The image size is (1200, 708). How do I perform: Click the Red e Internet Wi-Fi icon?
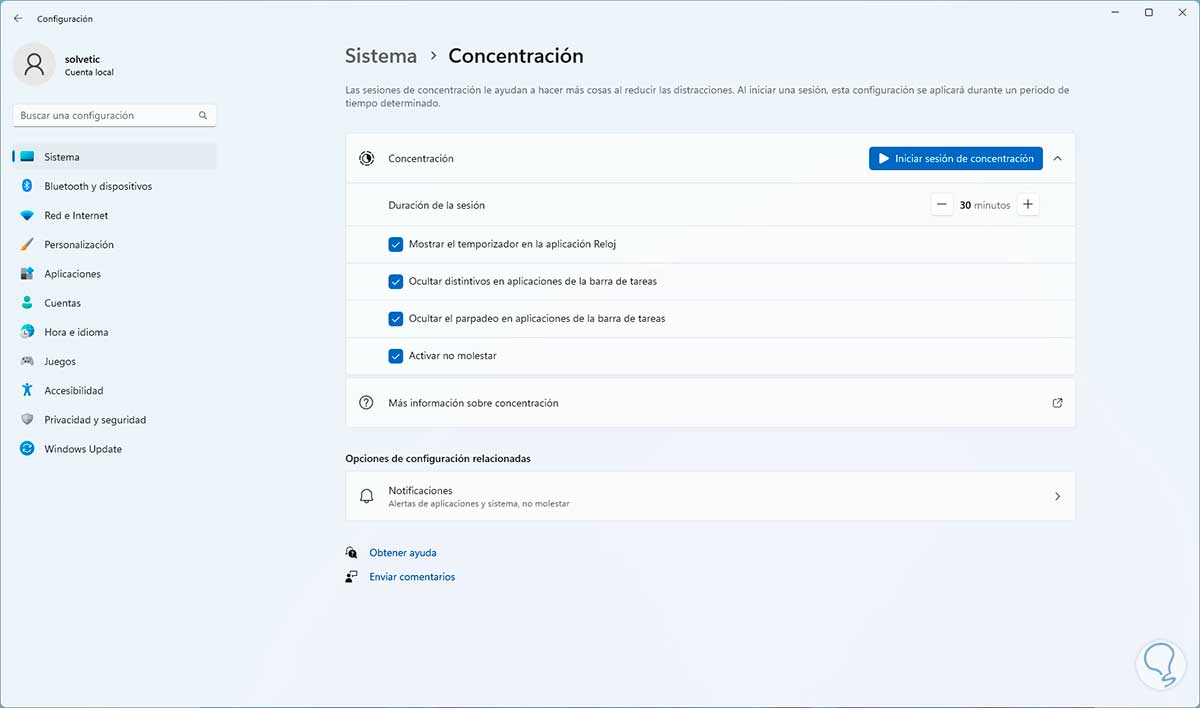click(27, 215)
